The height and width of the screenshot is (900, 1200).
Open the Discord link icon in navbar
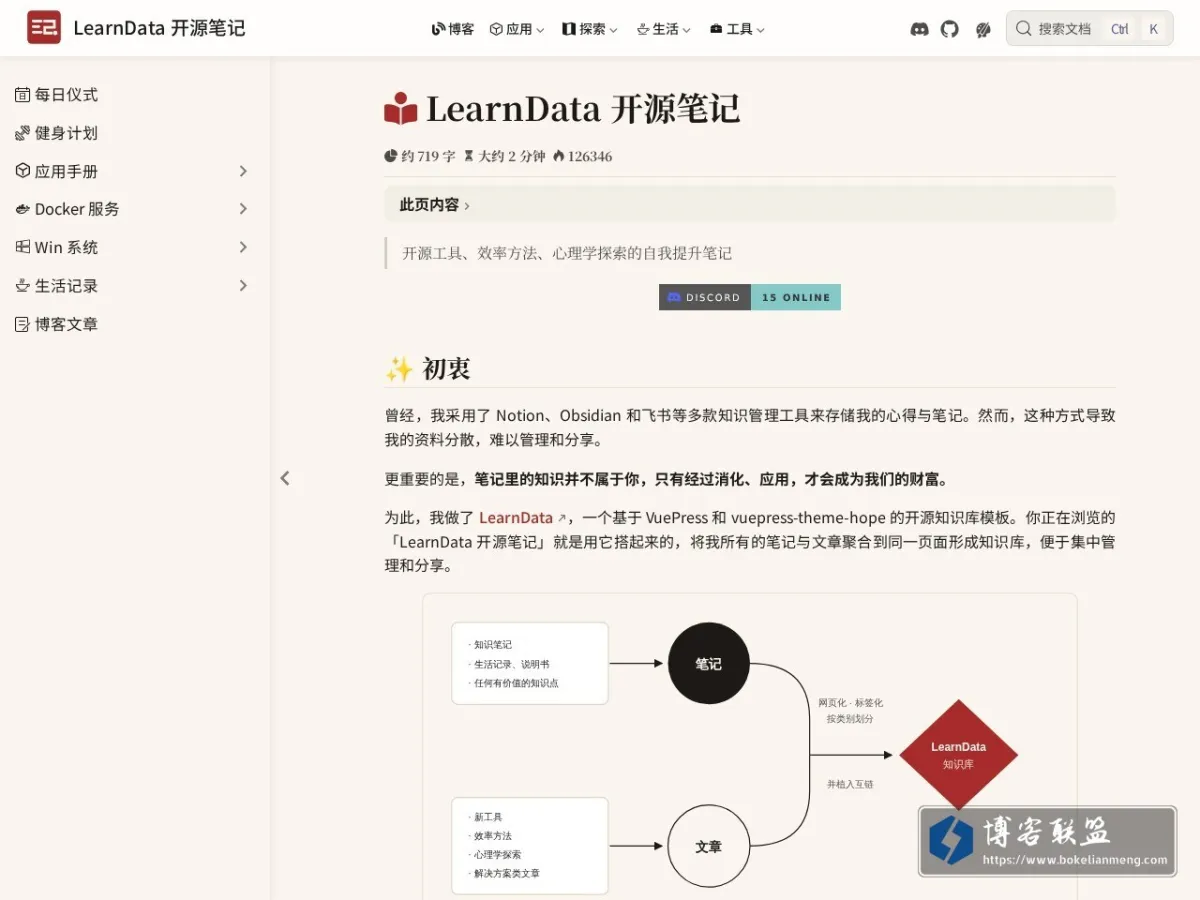pyautogui.click(x=919, y=29)
